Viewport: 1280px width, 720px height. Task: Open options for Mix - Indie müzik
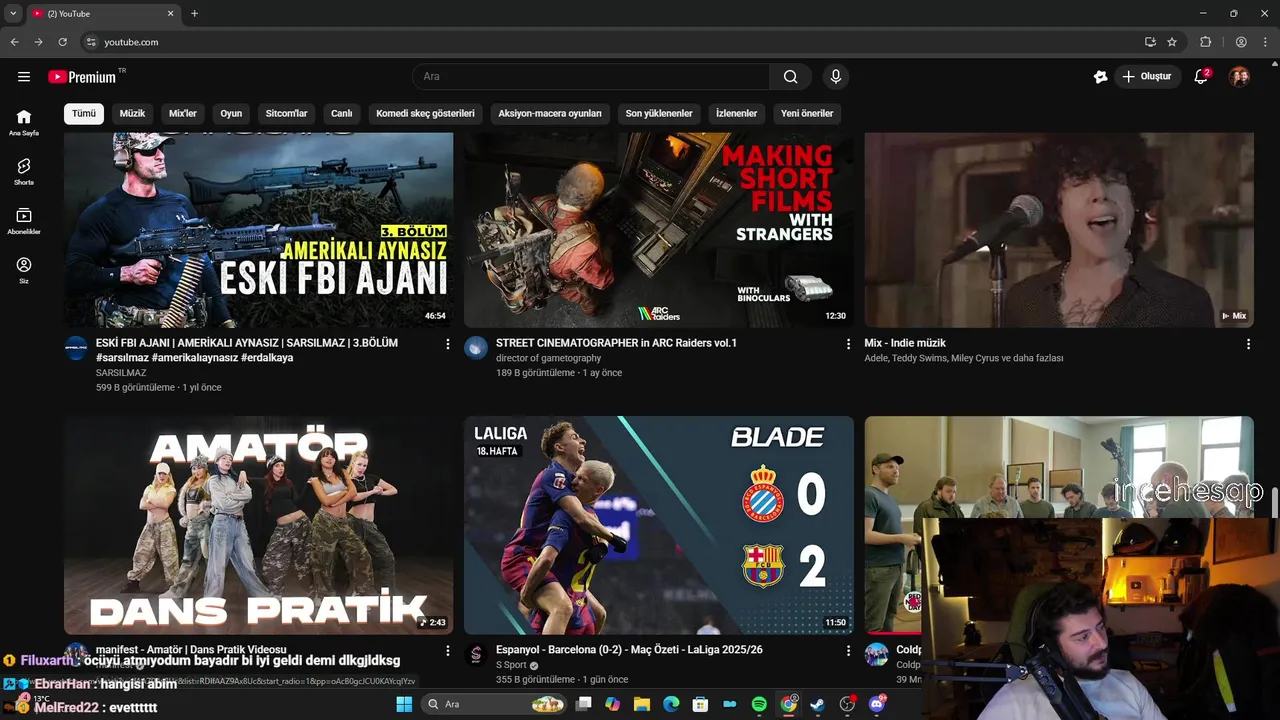pyautogui.click(x=1248, y=344)
